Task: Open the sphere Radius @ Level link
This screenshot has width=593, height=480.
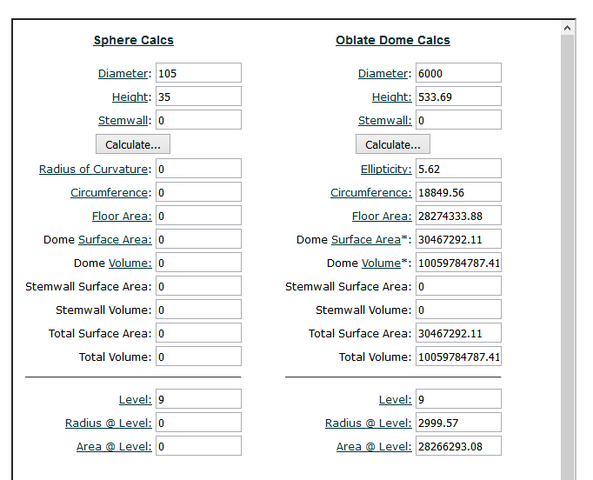Action: click(108, 423)
